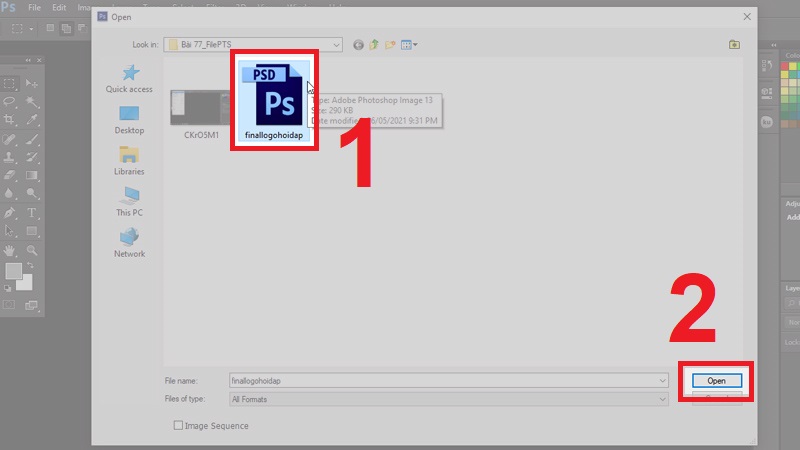Select the Eraser tool
The height and width of the screenshot is (450, 800).
tap(9, 176)
